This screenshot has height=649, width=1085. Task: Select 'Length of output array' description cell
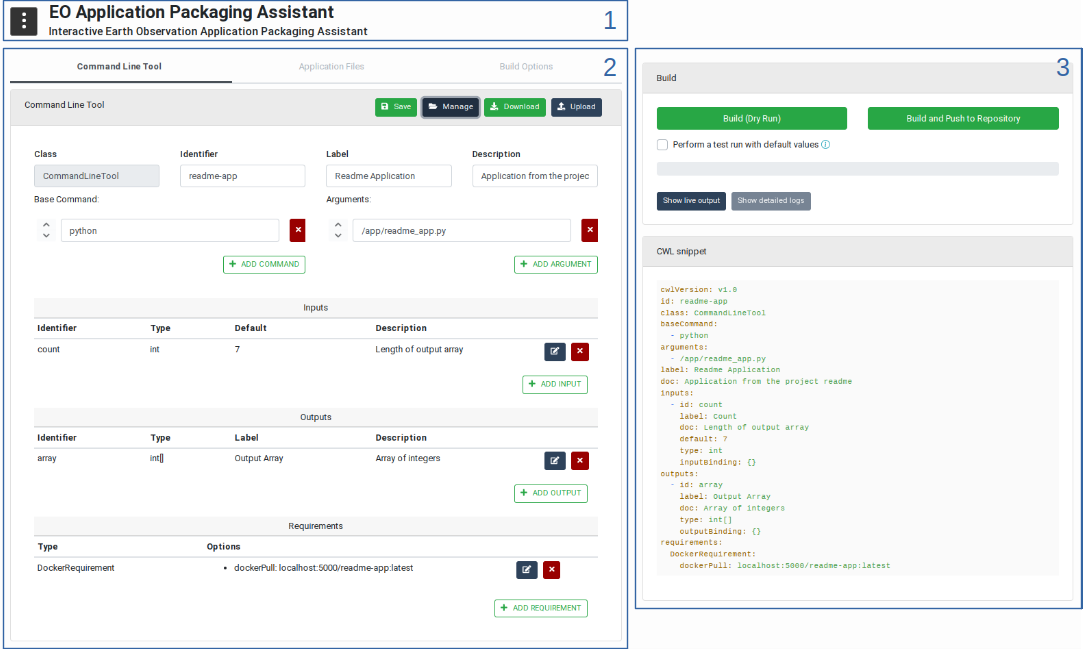(x=419, y=349)
